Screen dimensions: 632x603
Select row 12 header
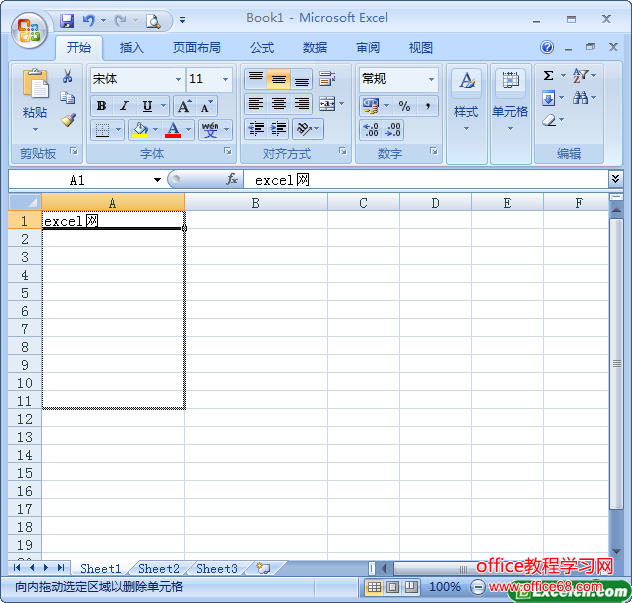click(25, 419)
